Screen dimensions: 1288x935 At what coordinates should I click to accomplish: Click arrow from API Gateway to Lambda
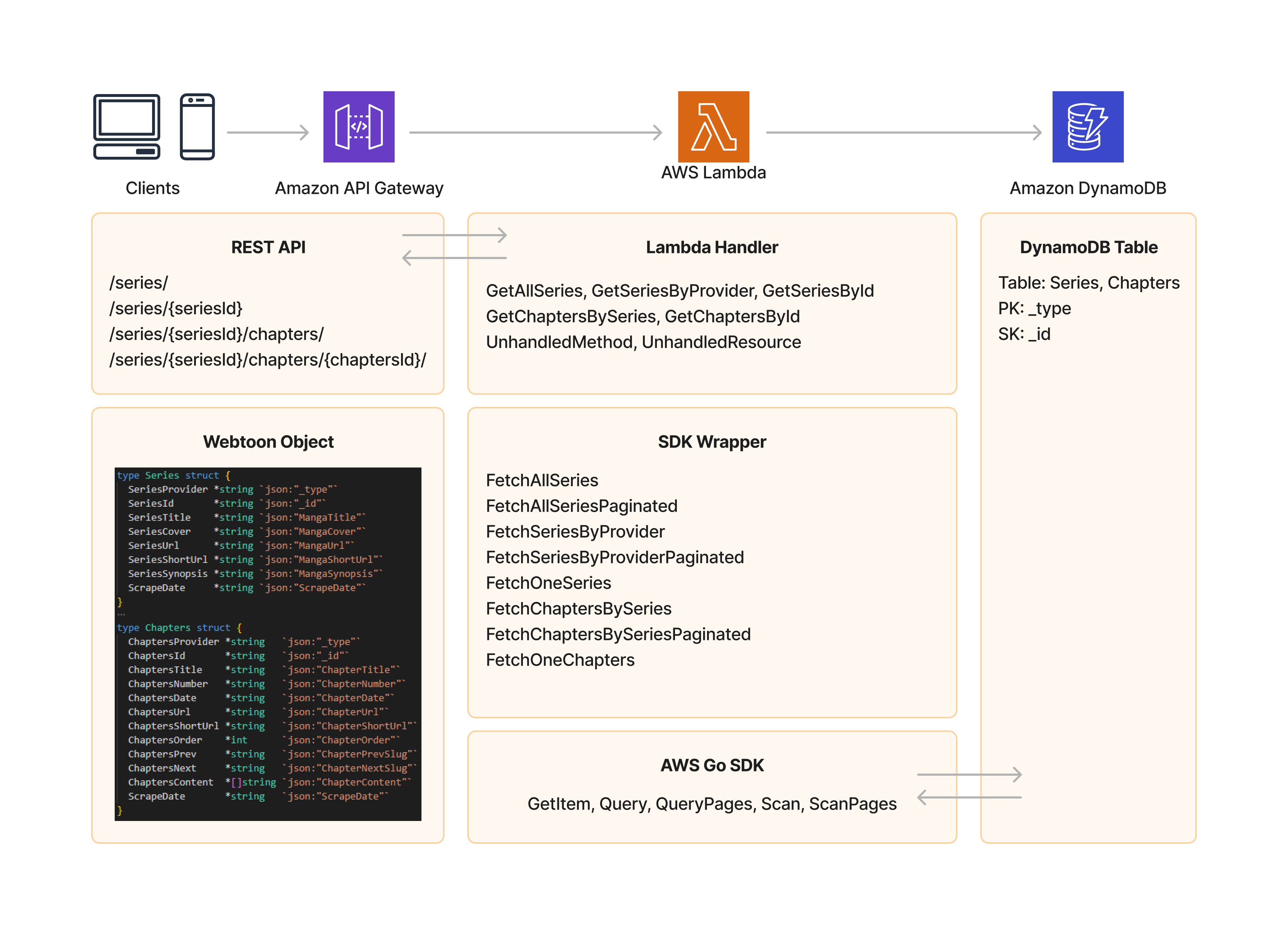pos(535,132)
